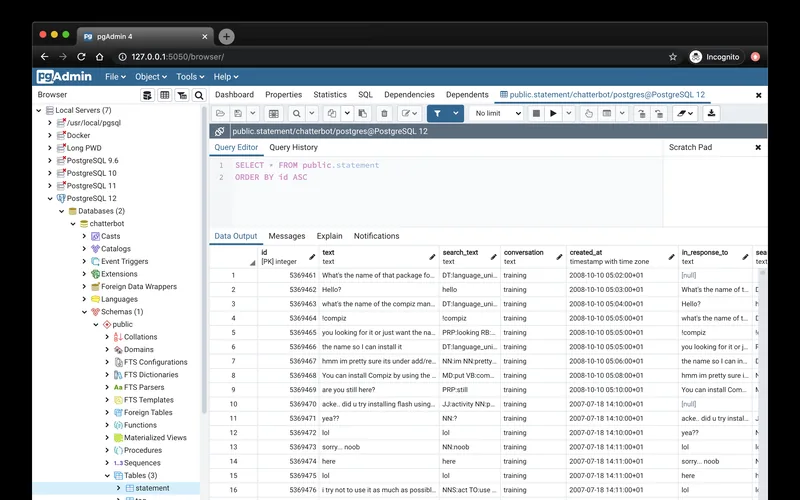
Task: Open the Object menu
Action: point(151,77)
